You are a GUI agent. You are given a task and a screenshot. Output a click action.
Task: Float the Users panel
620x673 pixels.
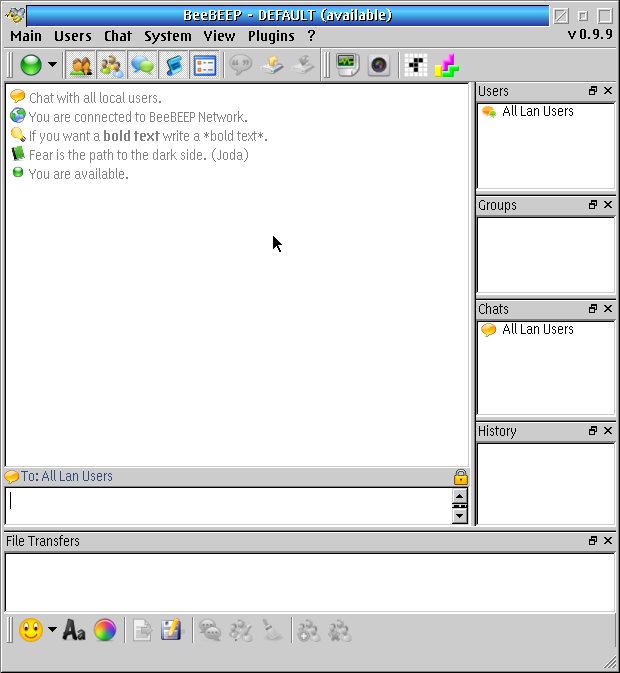(x=593, y=91)
